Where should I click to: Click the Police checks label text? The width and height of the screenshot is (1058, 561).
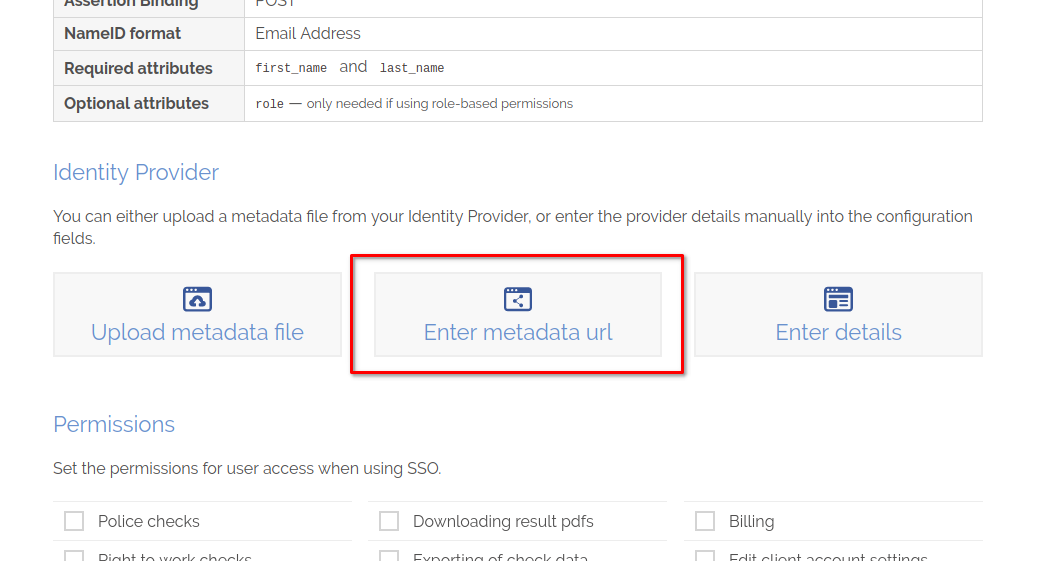149,521
